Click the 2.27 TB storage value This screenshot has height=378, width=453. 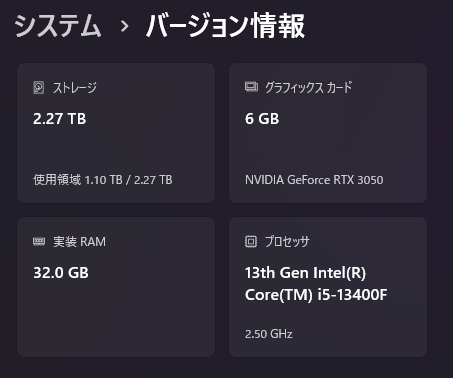(x=60, y=119)
